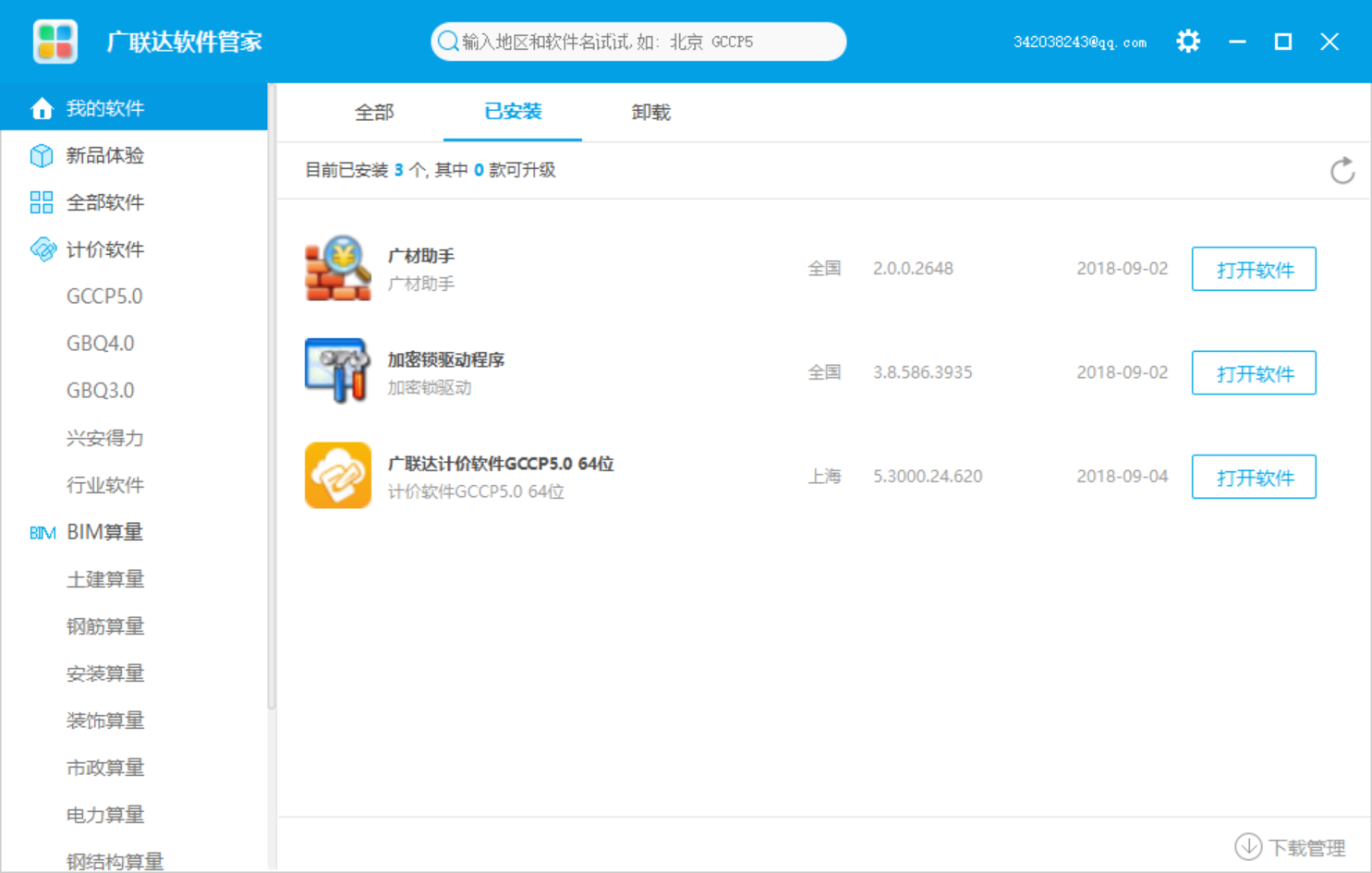Click 打开软件 for 加密锁驱动程序

point(1254,372)
